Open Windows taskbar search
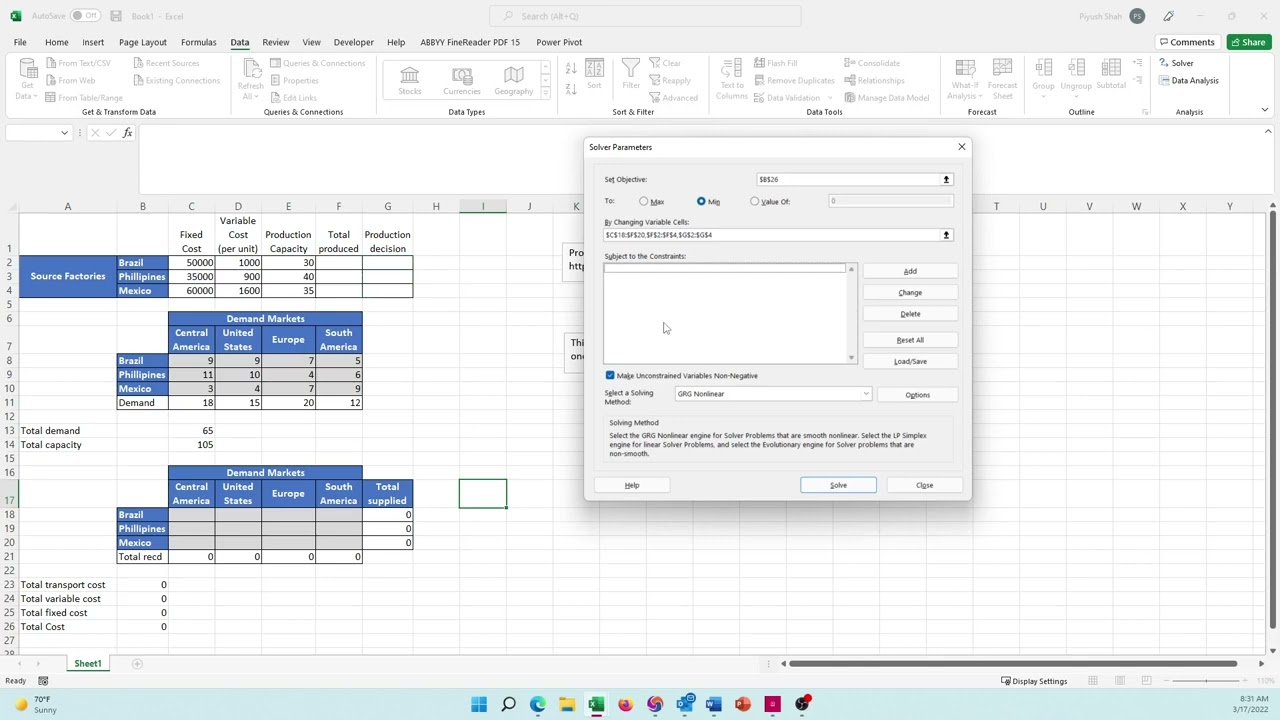Viewport: 1280px width, 720px height. (x=508, y=704)
